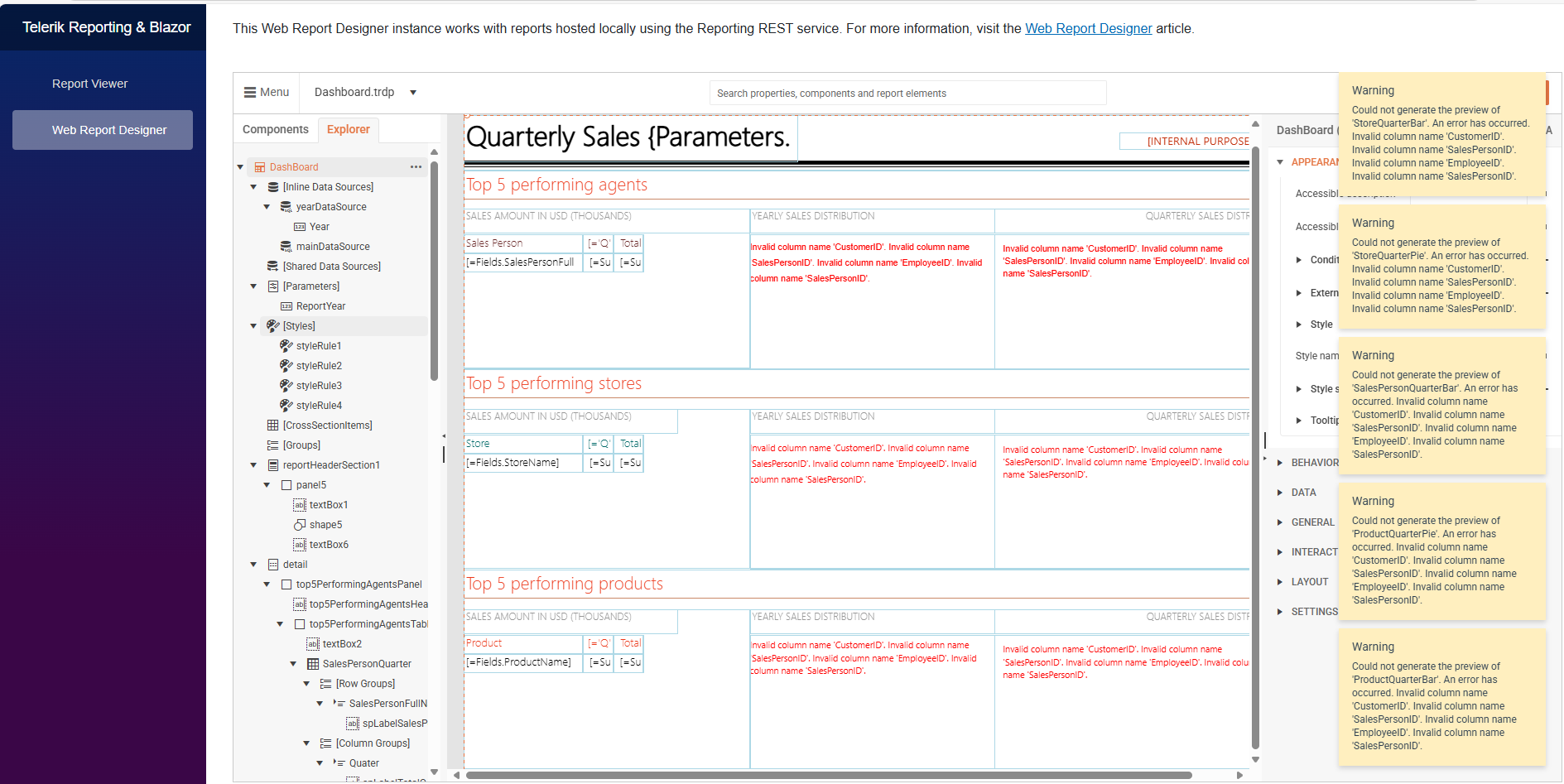
Task: Click the Parameters node icon
Action: point(273,286)
